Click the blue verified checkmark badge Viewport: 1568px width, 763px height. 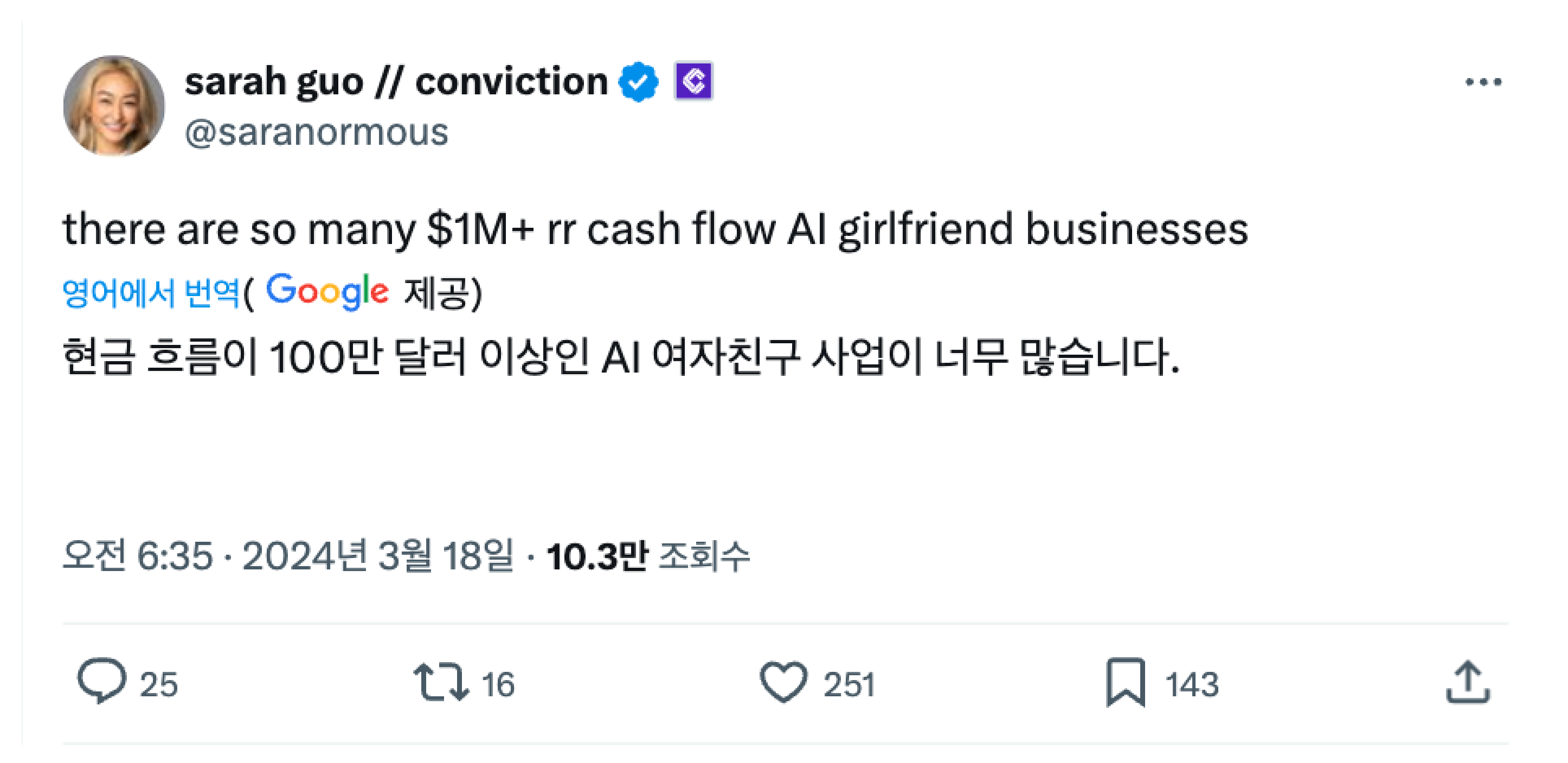coord(638,81)
